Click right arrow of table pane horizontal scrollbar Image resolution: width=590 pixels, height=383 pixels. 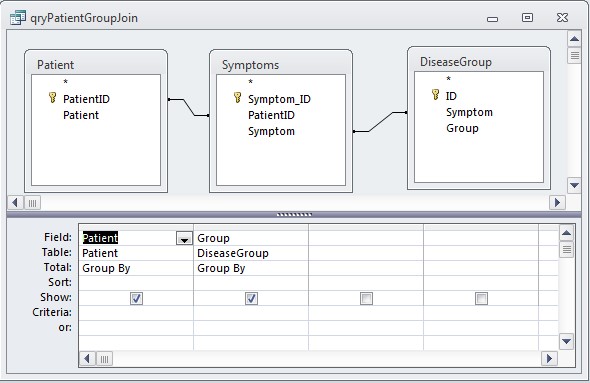pos(557,203)
